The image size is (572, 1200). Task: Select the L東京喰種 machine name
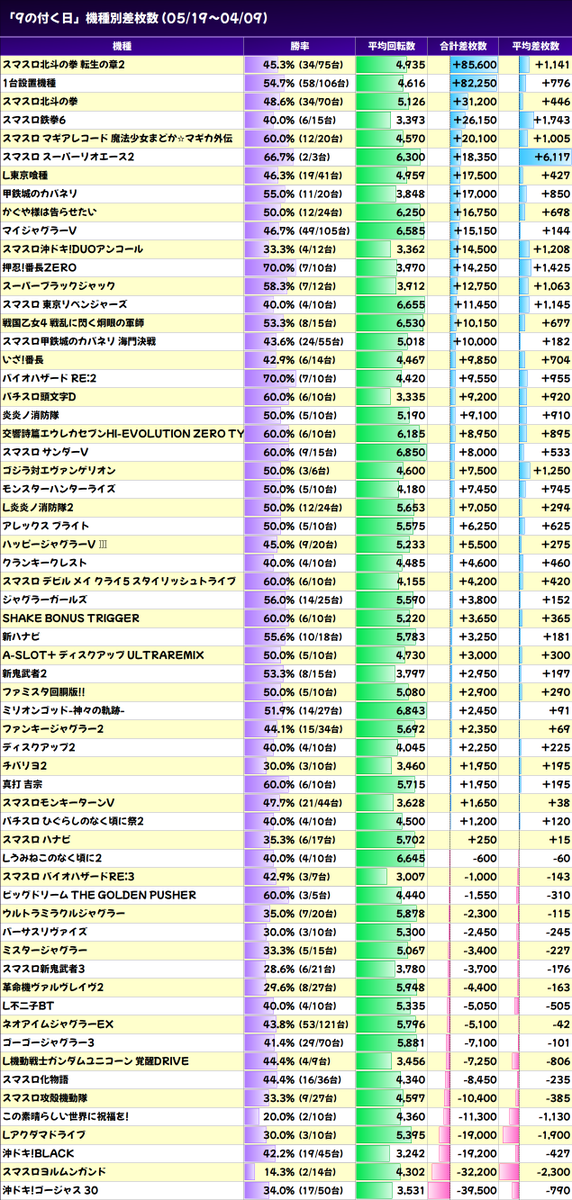point(29,176)
